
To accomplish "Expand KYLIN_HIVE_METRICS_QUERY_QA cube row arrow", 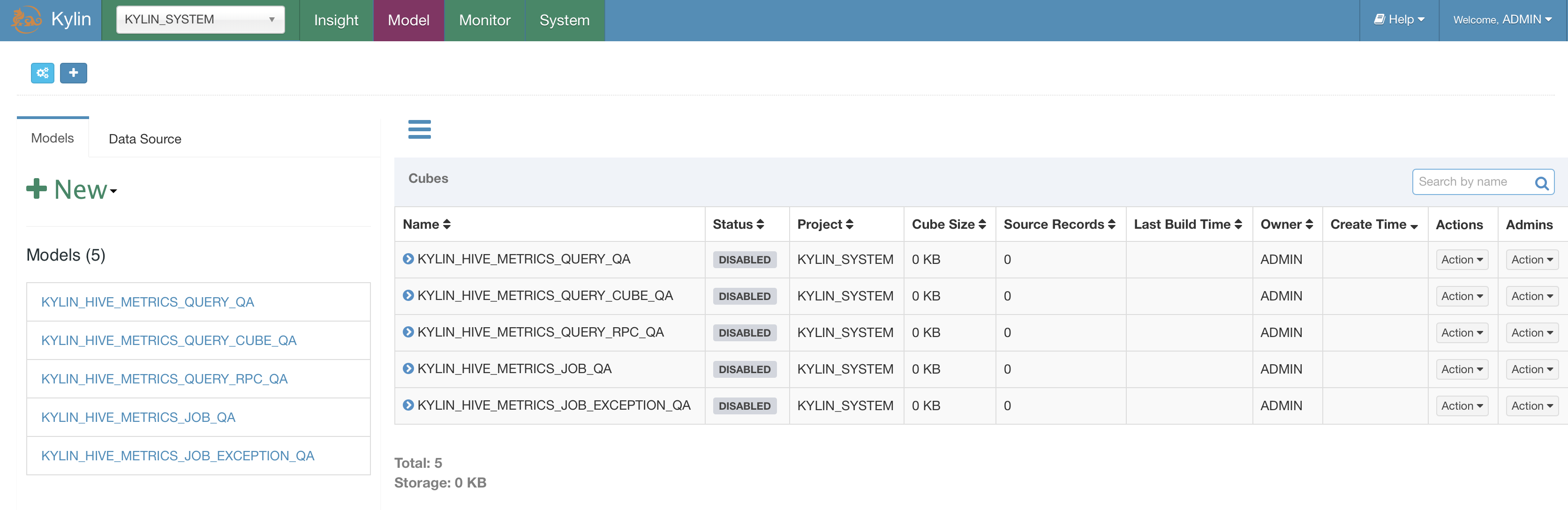I will coord(408,259).
